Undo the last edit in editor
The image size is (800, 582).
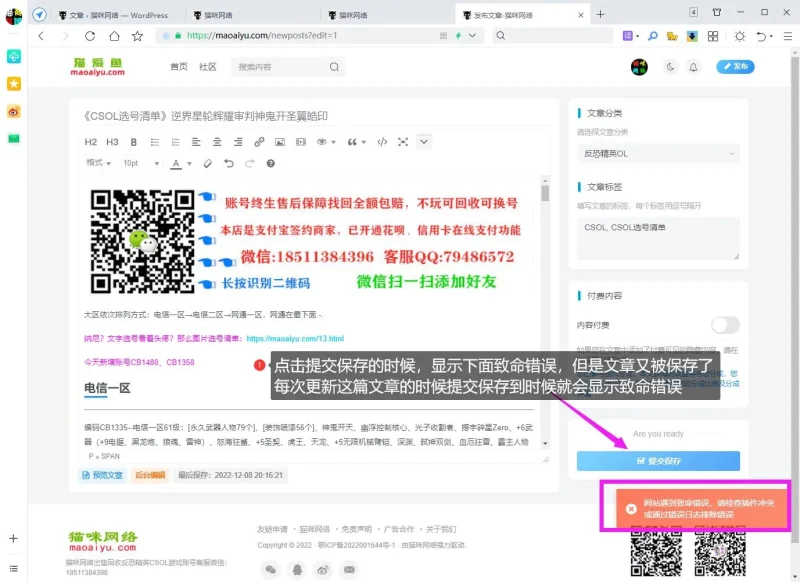click(x=229, y=164)
